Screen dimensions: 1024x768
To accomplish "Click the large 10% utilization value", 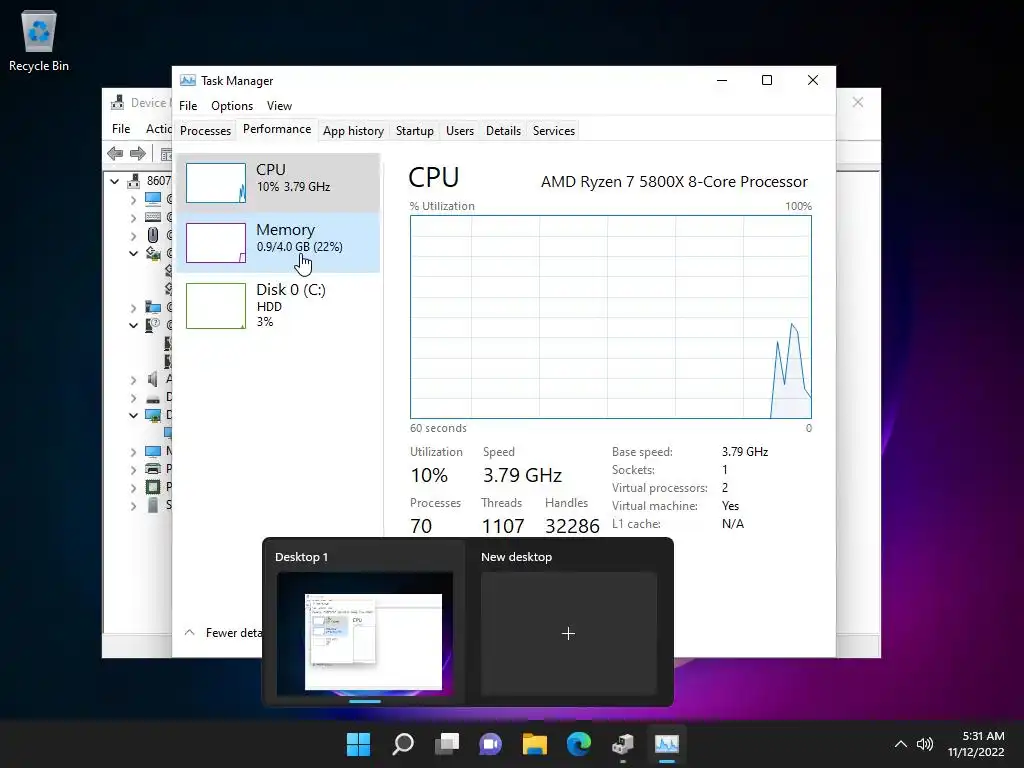I will tap(429, 475).
